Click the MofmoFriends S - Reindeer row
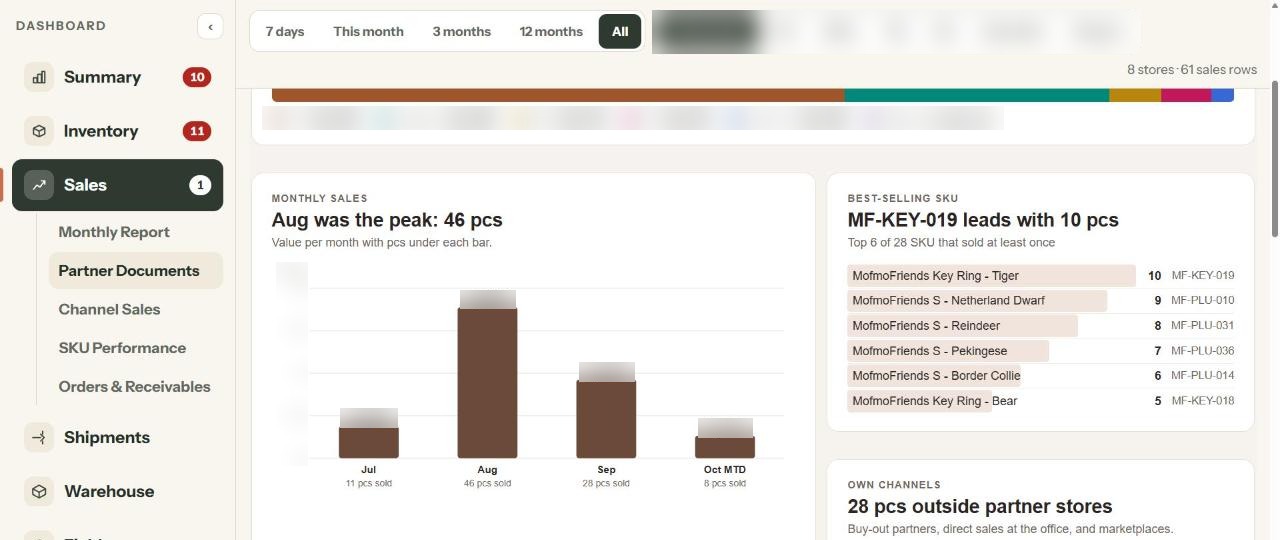This screenshot has width=1280, height=540. (1041, 326)
